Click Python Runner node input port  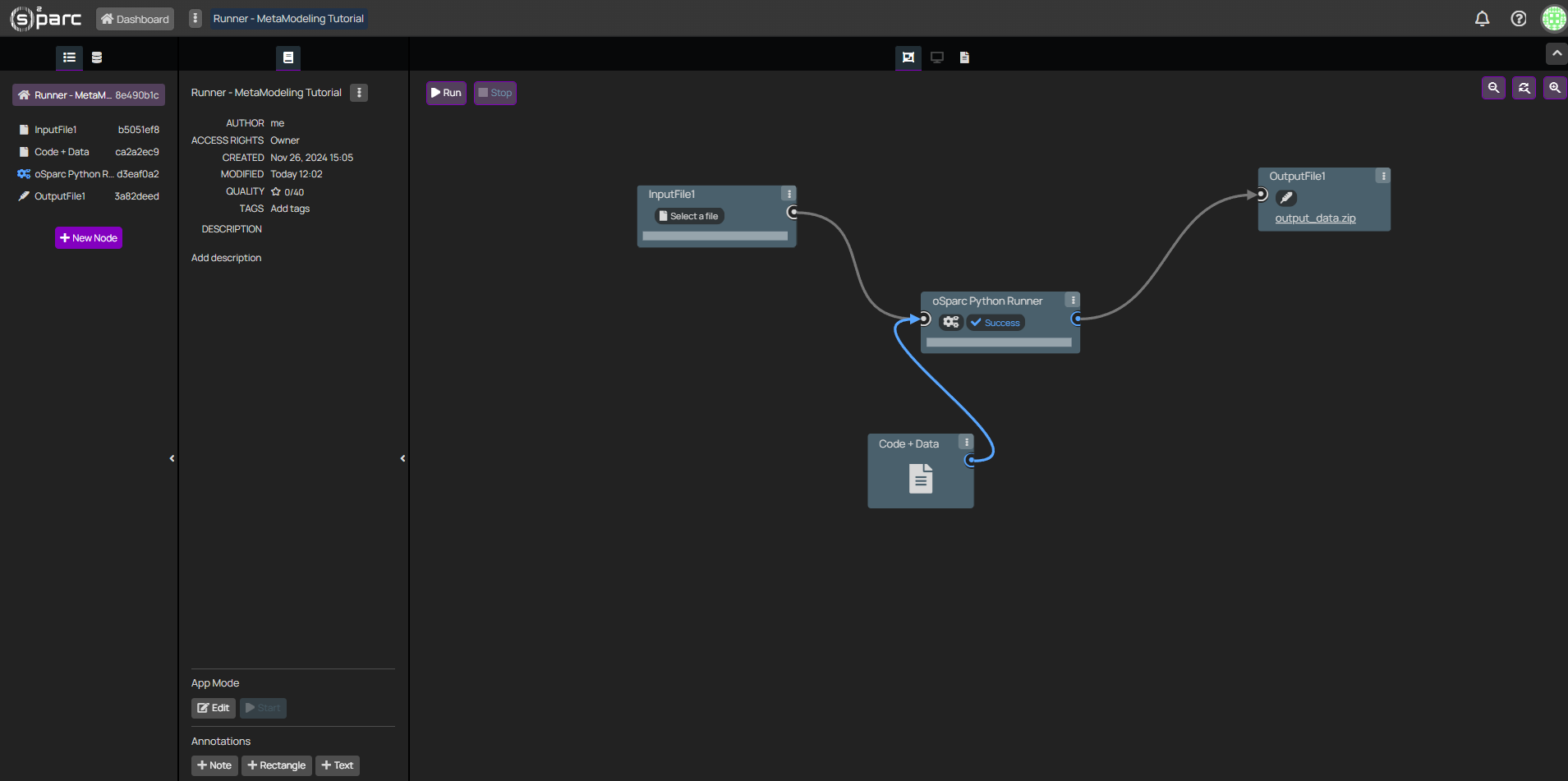point(924,319)
